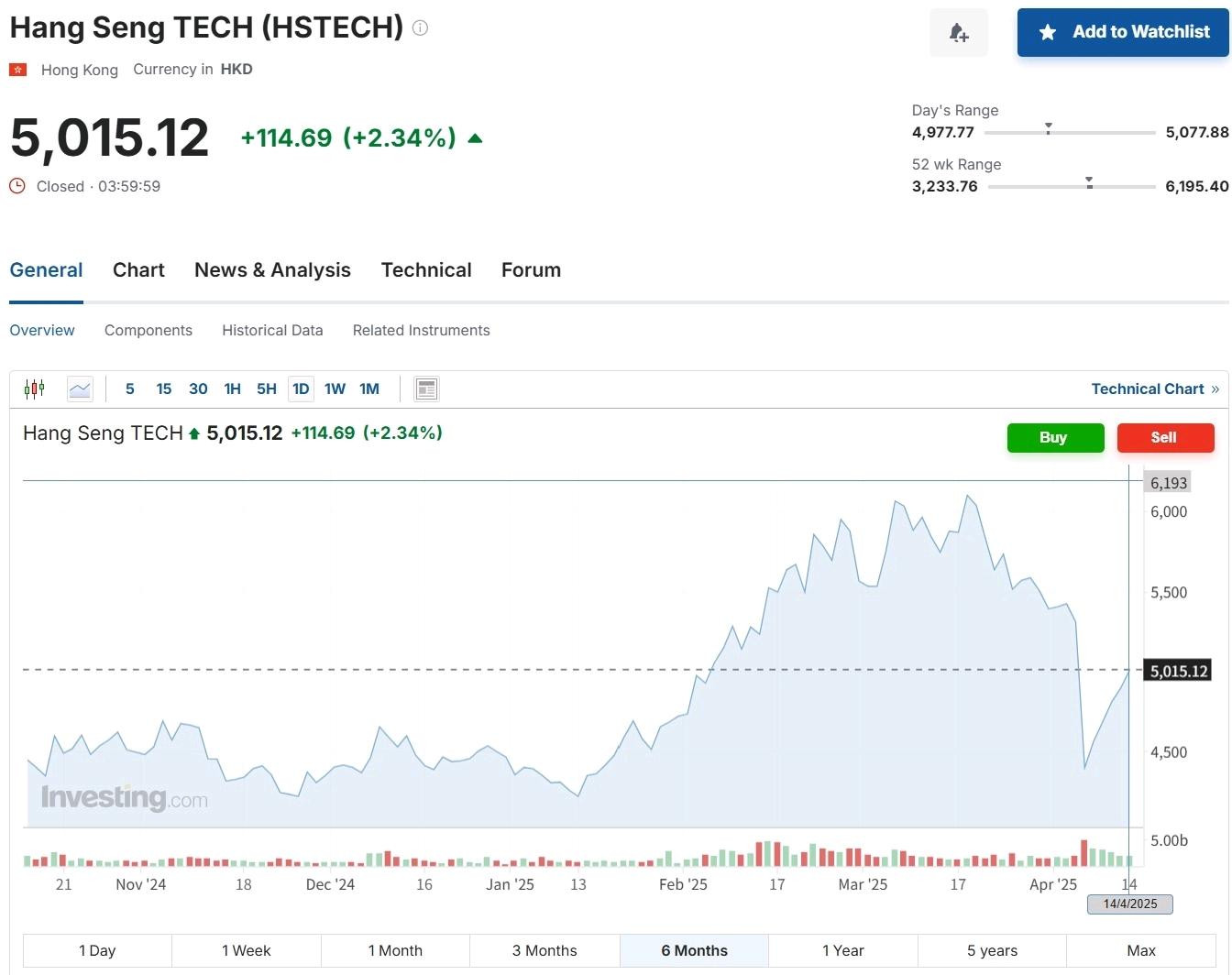Click the green Buy button
Viewport: 1232px width, 975px height.
point(1055,438)
